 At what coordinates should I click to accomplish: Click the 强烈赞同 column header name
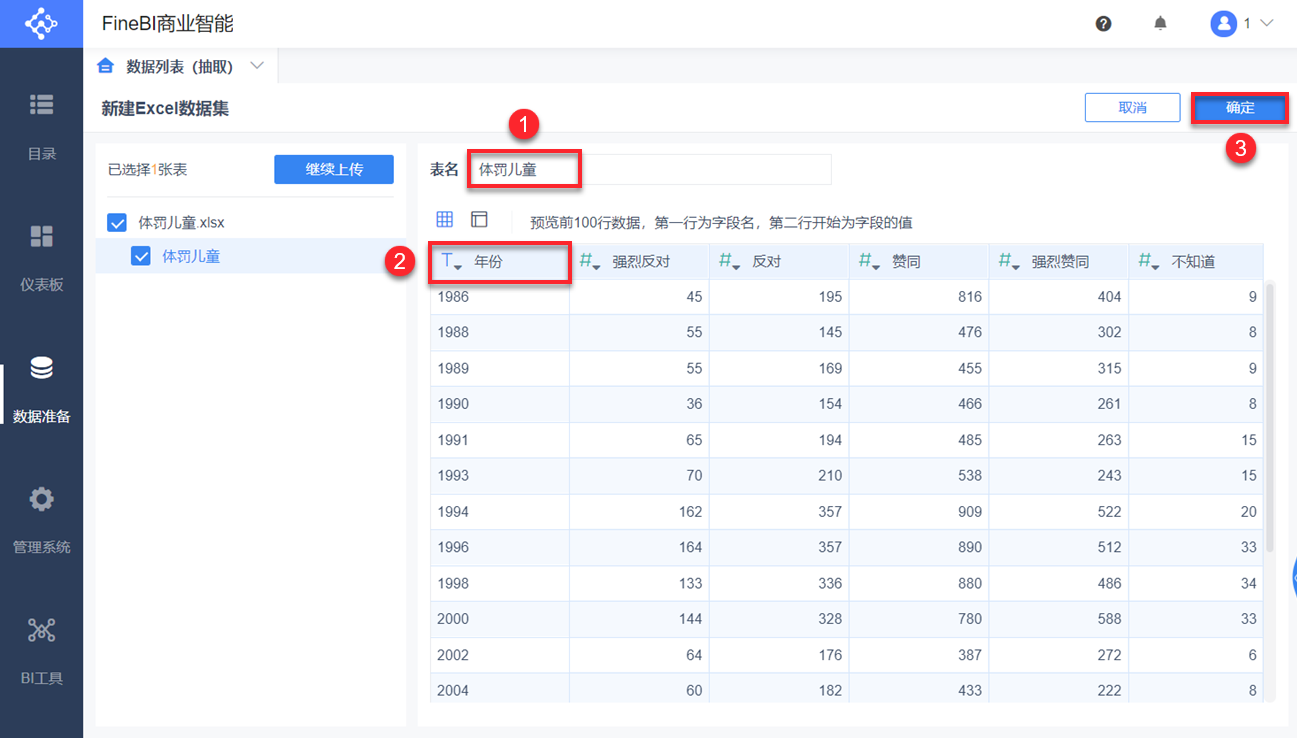click(x=1060, y=262)
